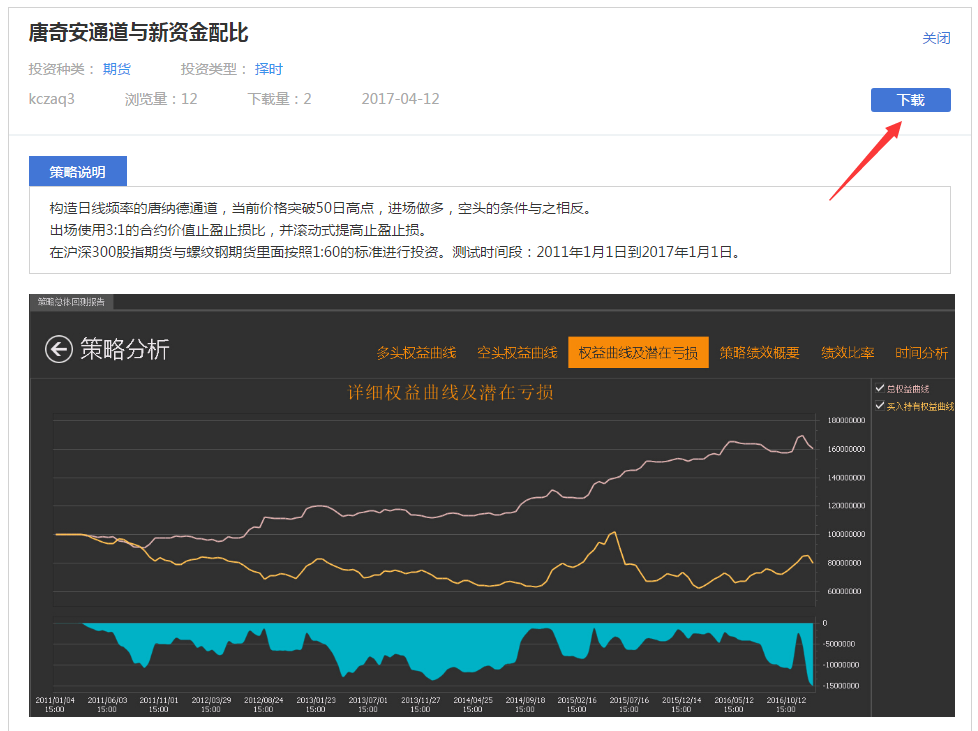This screenshot has height=731, width=978.
Task: Open the 期货 investment category link
Action: coord(117,69)
